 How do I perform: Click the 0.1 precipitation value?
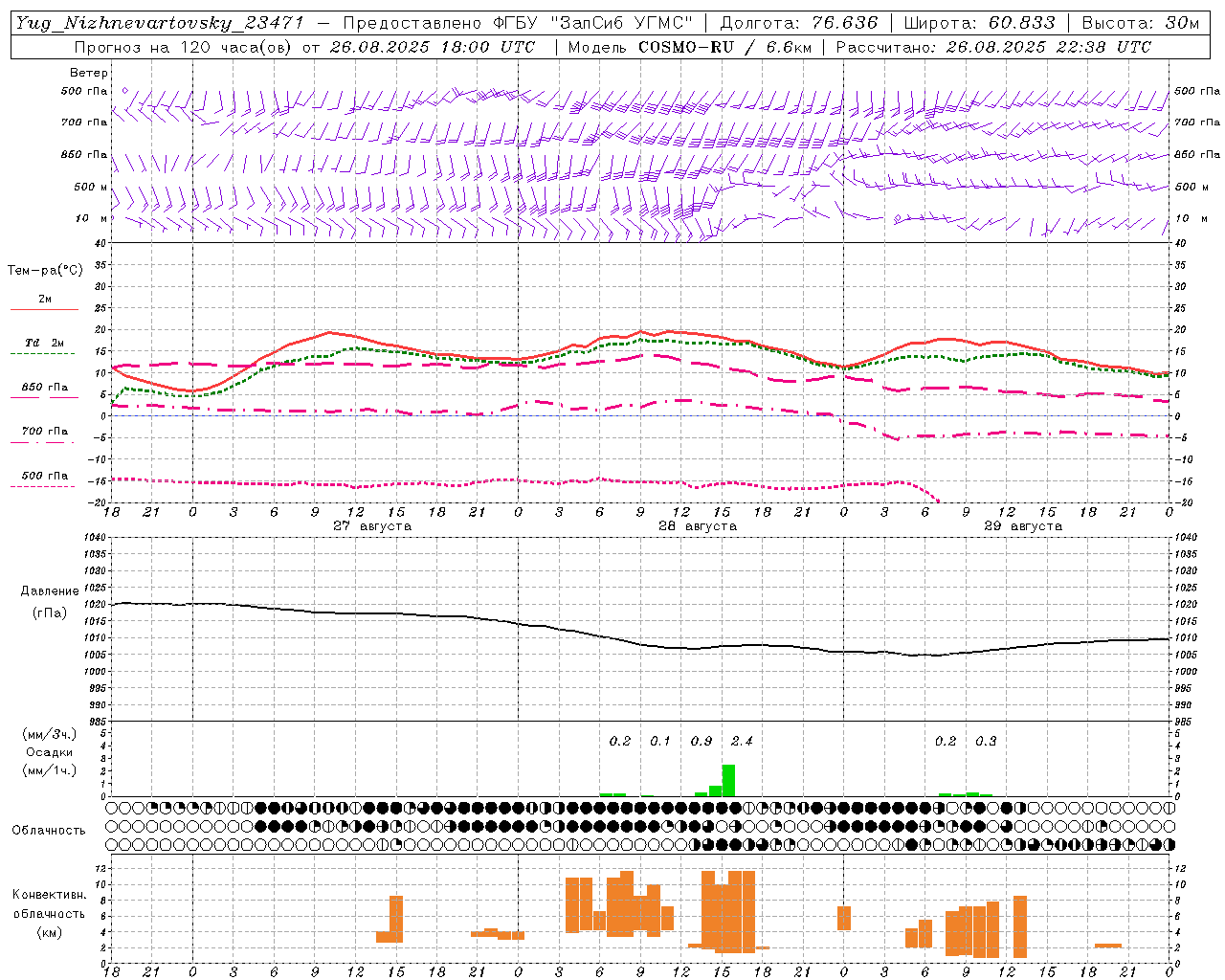660,741
